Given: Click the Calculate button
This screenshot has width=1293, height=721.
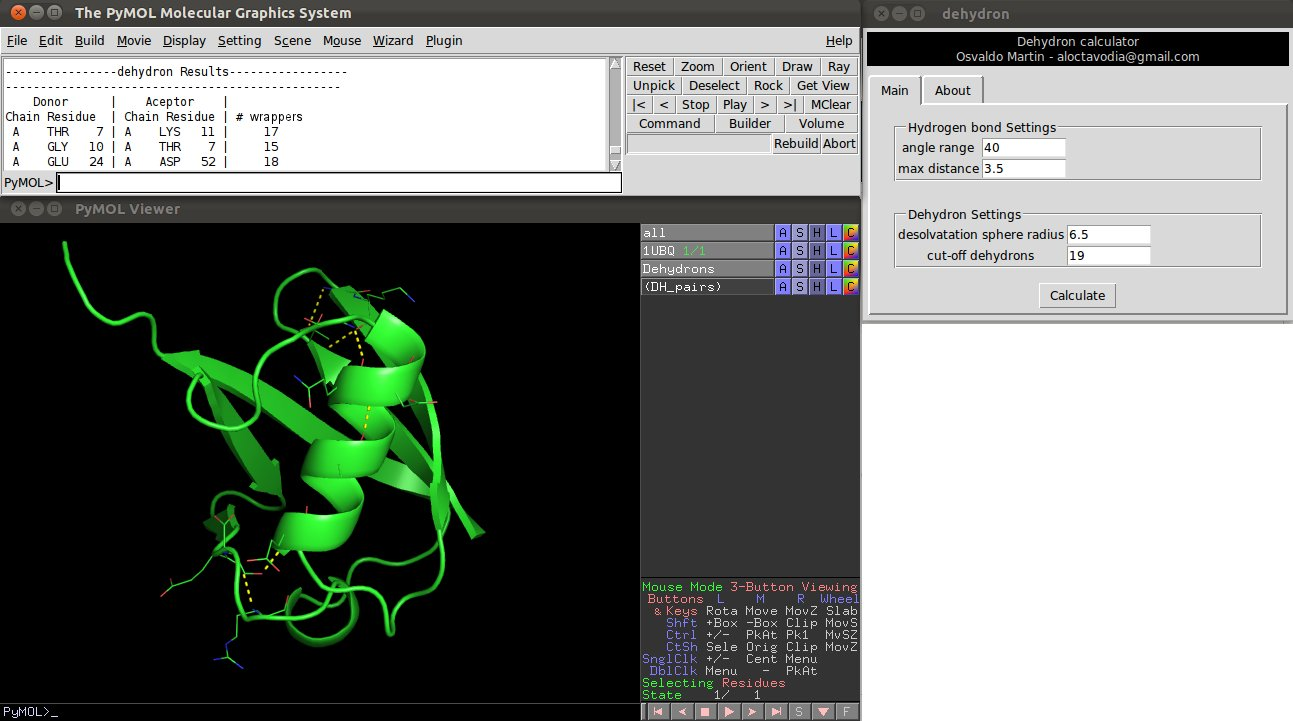Looking at the screenshot, I should (1077, 295).
